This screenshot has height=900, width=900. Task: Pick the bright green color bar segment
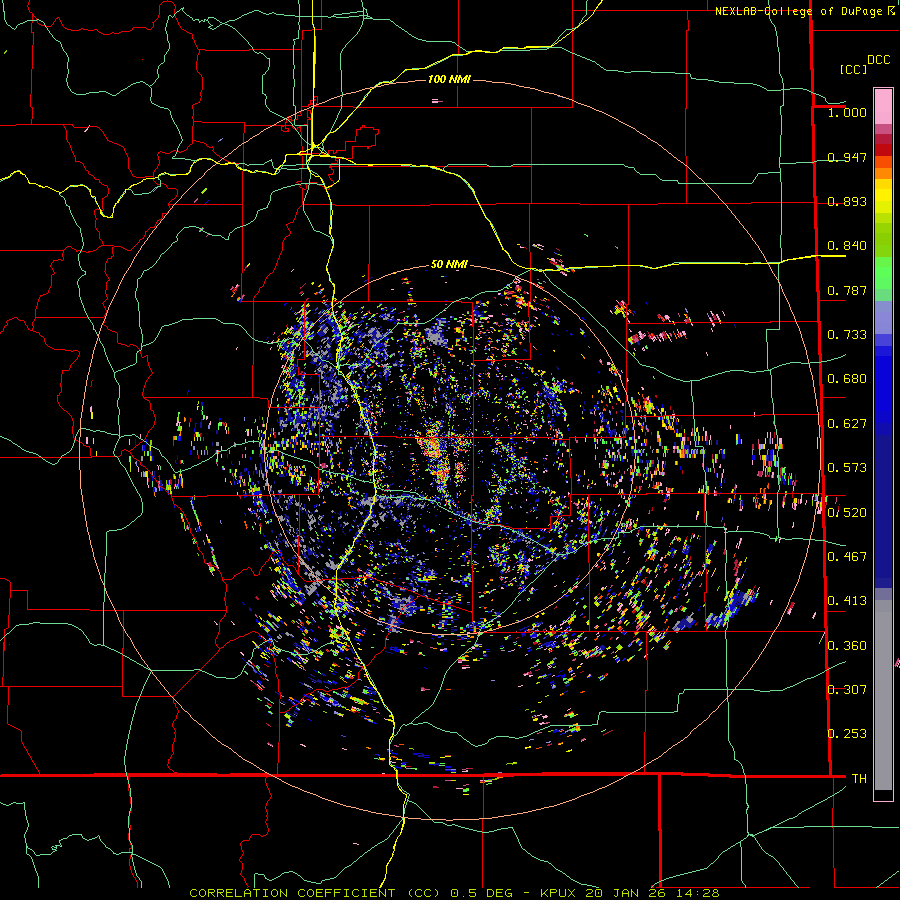pyautogui.click(x=883, y=273)
